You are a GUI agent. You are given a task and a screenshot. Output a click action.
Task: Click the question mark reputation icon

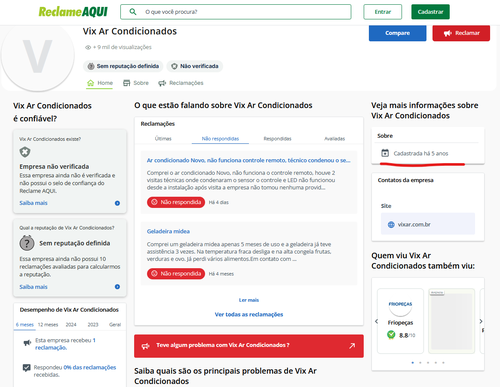27,243
